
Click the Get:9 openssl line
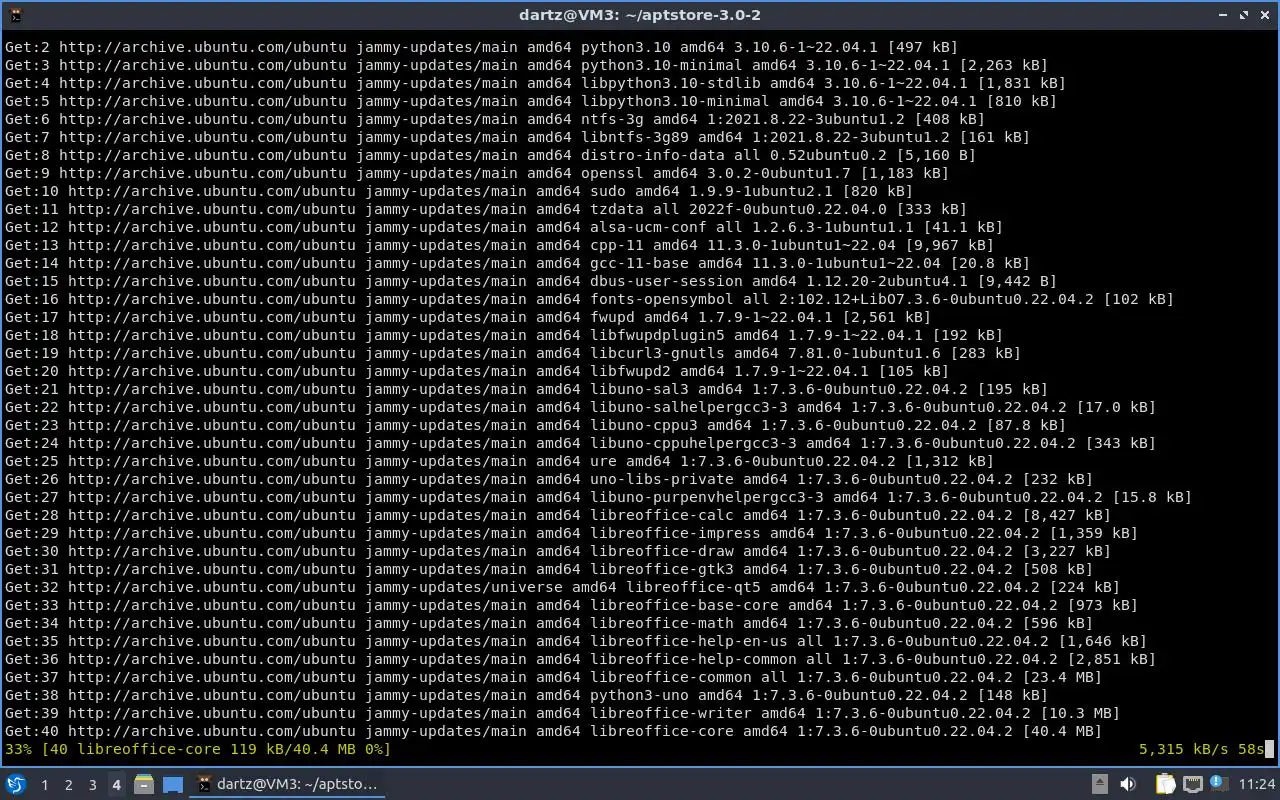tap(477, 173)
